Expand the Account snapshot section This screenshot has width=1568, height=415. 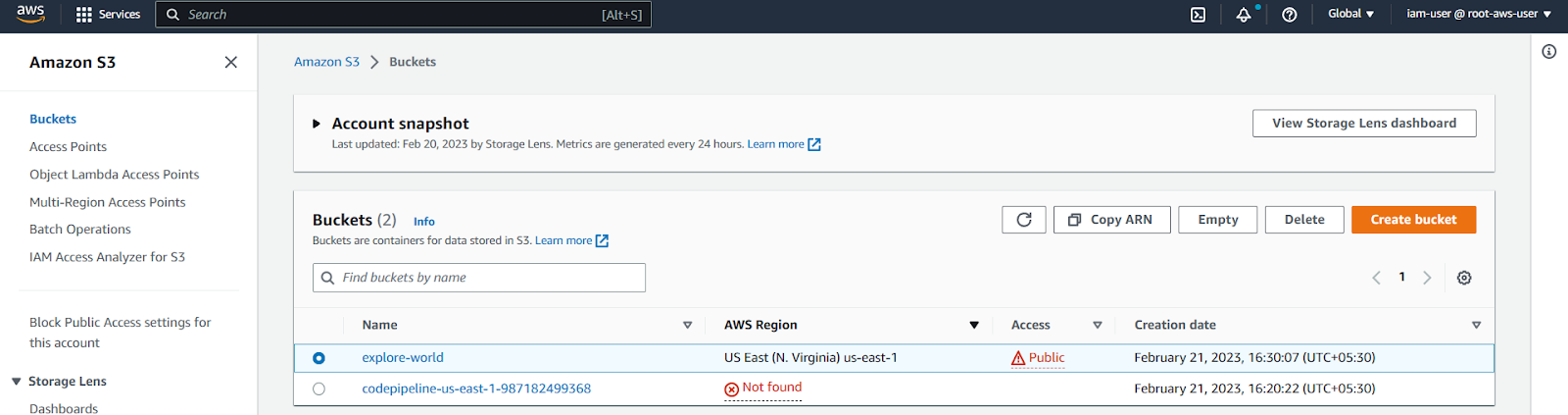click(x=317, y=124)
